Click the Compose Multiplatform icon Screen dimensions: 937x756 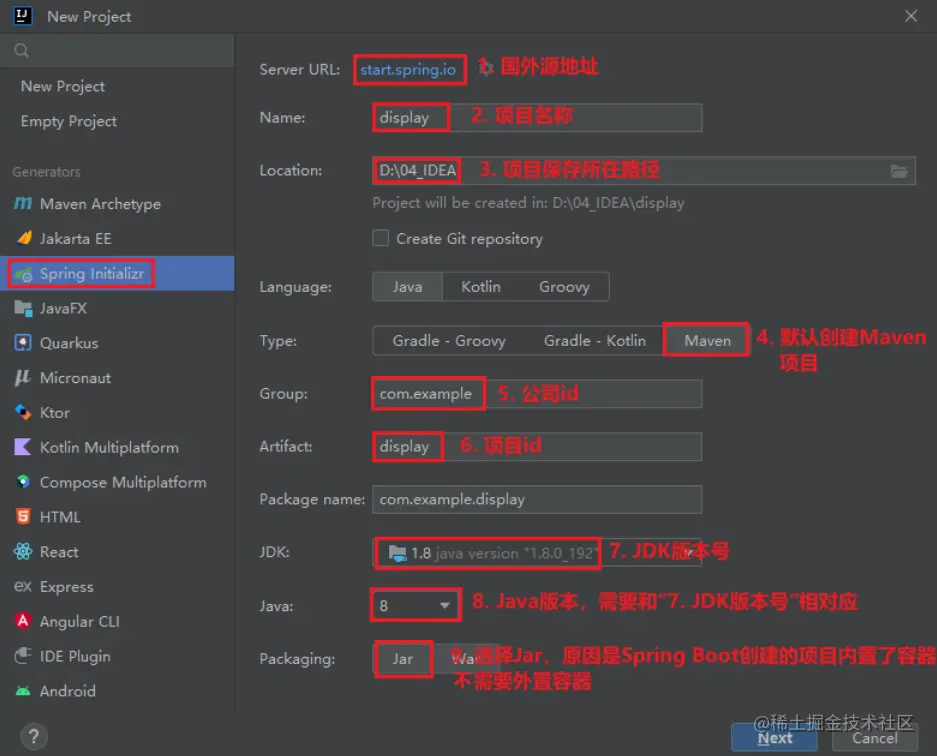coord(23,482)
